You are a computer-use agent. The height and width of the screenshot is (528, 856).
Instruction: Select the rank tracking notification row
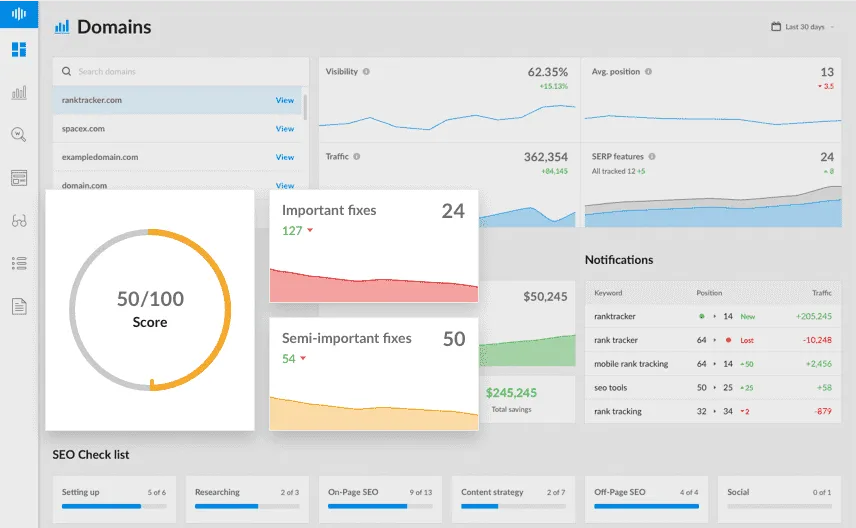[x=713, y=411]
